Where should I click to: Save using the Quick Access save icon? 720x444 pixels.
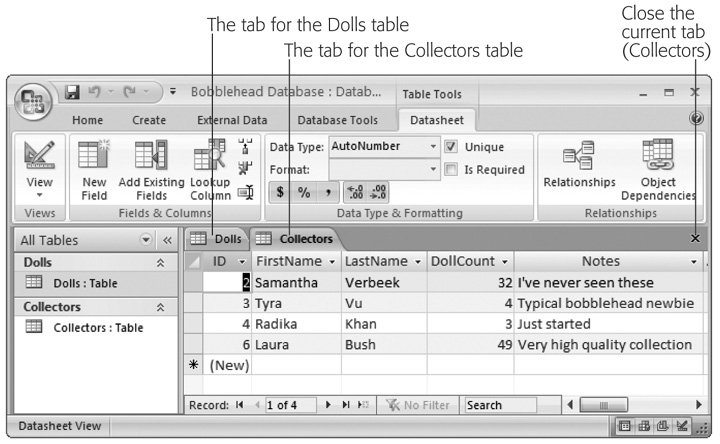coord(72,92)
